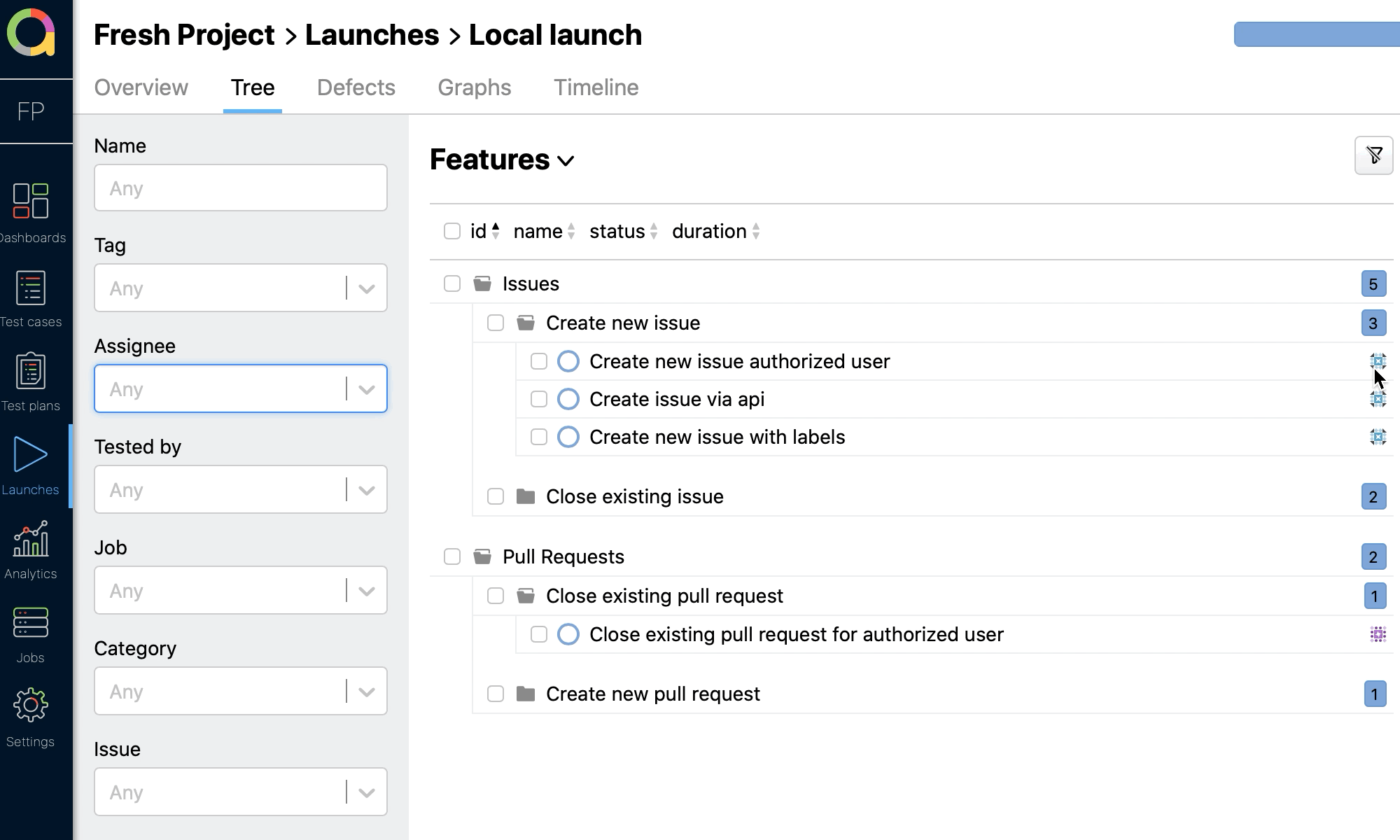Click the Launches icon in sidebar
1400x840 pixels.
[x=30, y=456]
